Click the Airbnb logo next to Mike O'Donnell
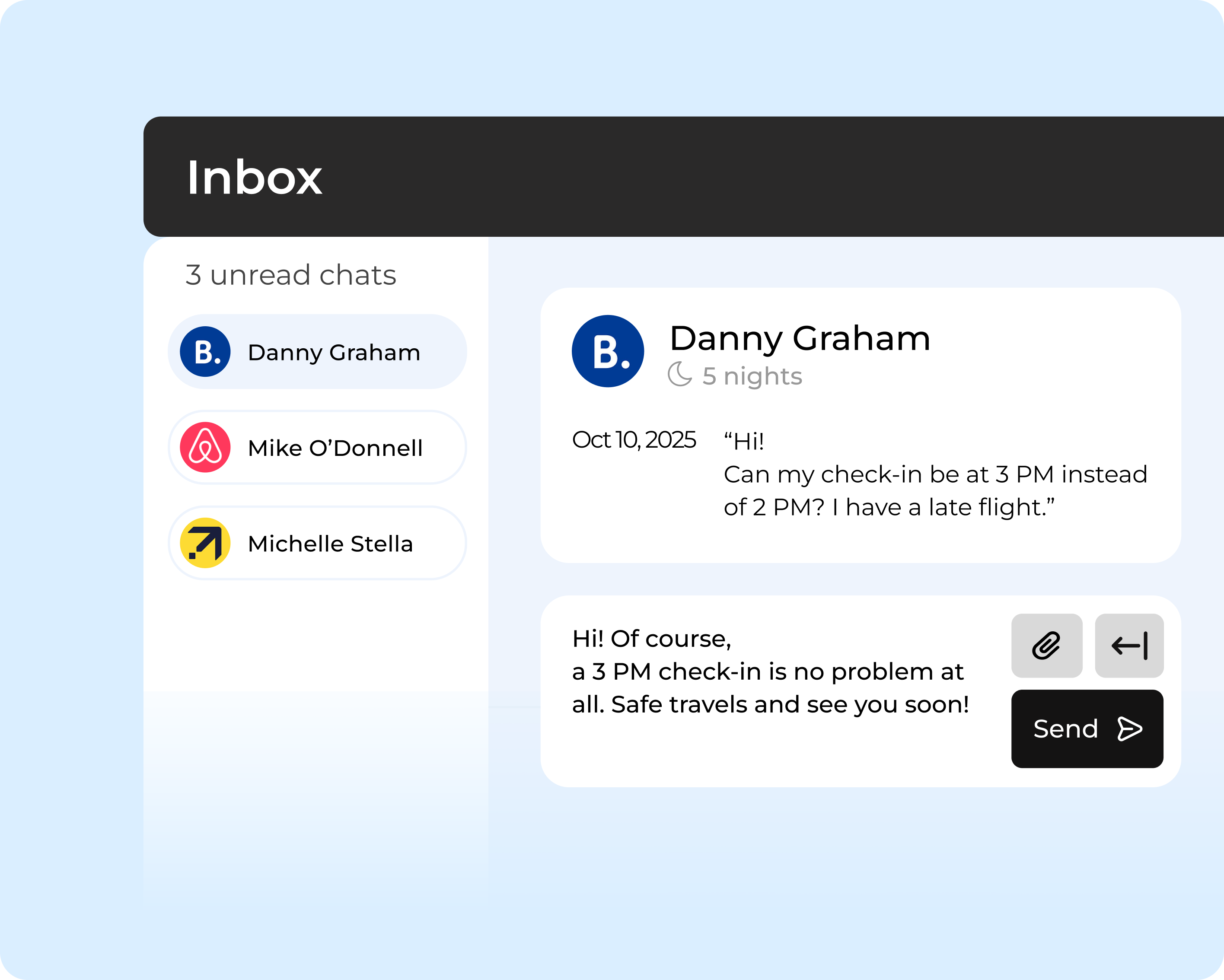This screenshot has height=980, width=1224. (205, 447)
